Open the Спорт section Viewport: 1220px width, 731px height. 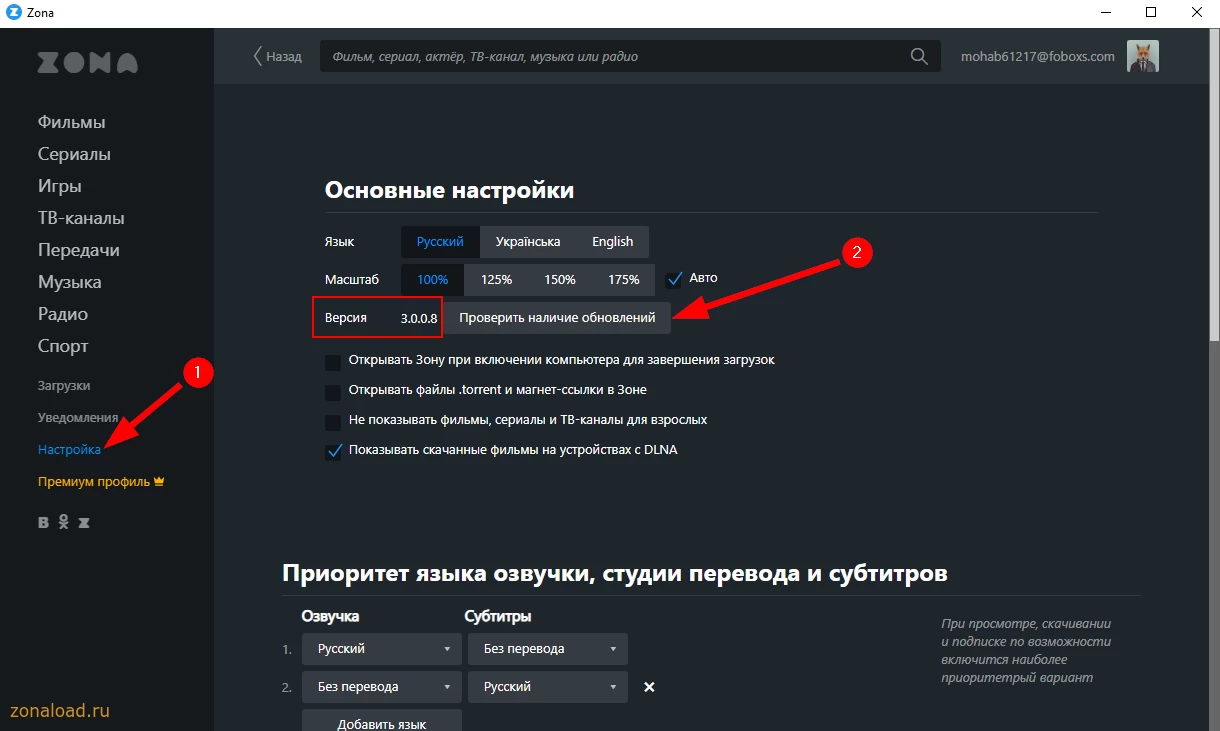click(x=63, y=346)
